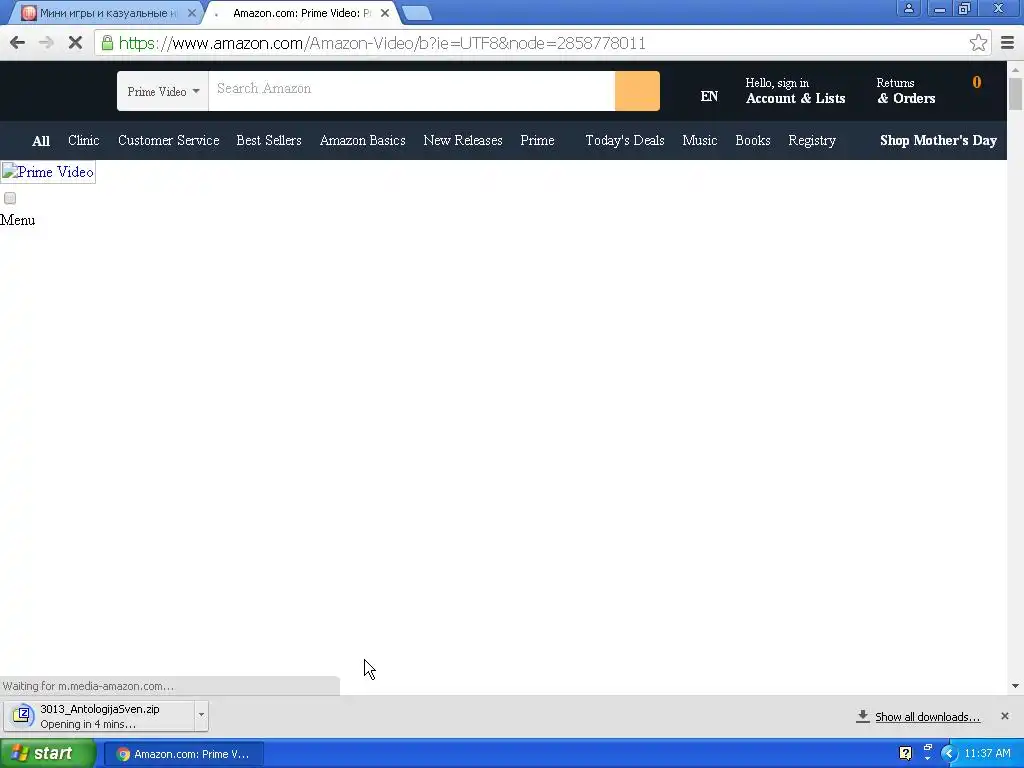Select the Amazon.com: Prime Video tab

coord(302,13)
